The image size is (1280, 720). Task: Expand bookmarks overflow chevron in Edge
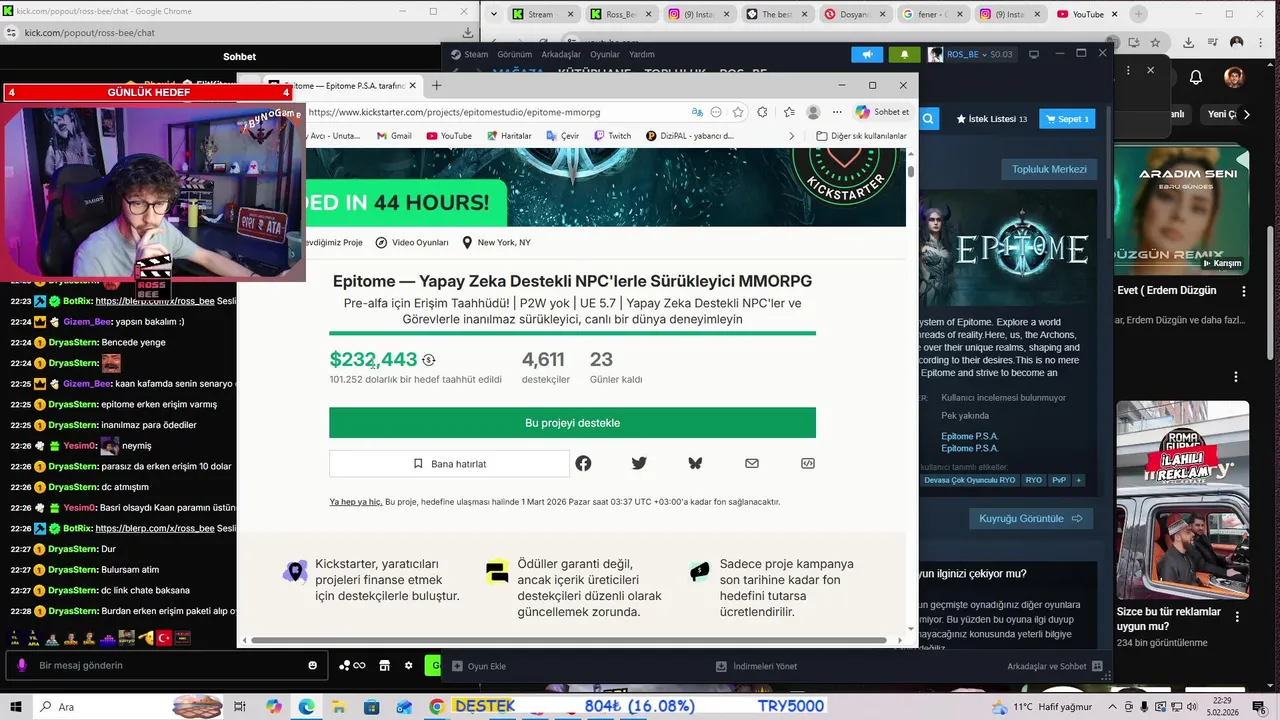tap(791, 136)
